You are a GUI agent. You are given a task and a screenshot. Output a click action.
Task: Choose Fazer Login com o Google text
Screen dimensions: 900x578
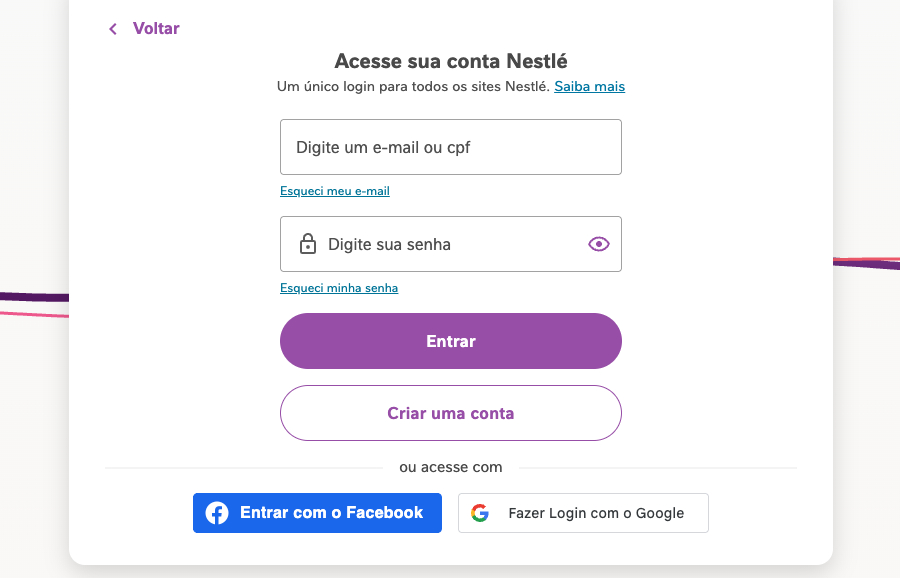596,513
